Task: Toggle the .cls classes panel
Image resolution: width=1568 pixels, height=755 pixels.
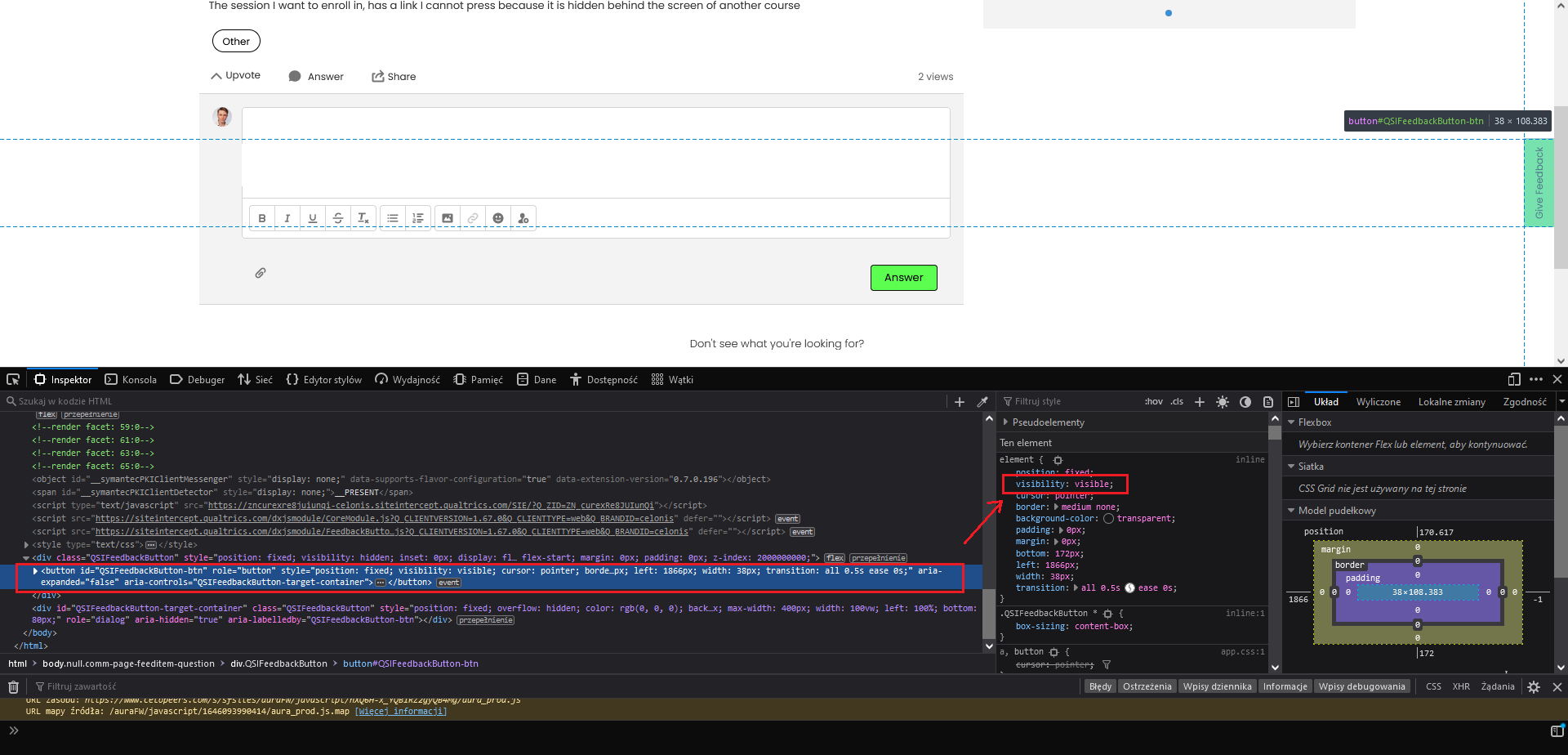Action: [1177, 401]
